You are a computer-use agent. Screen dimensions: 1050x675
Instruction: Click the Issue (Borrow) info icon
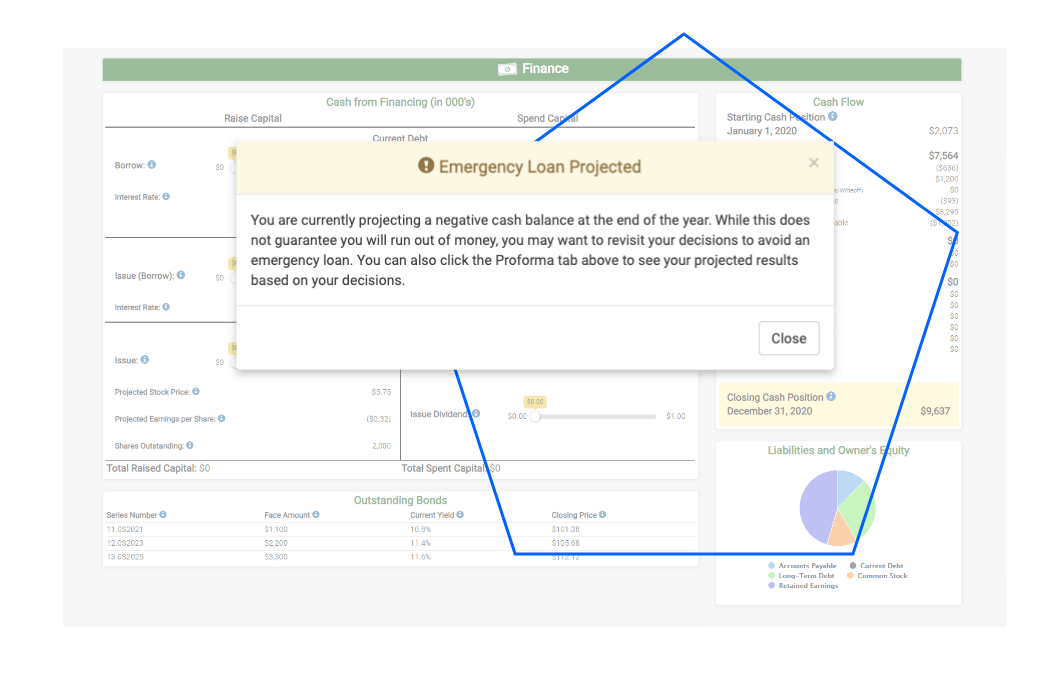[x=180, y=276]
